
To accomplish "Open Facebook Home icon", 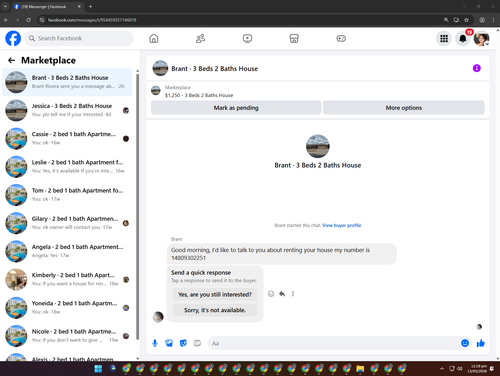I will [154, 38].
